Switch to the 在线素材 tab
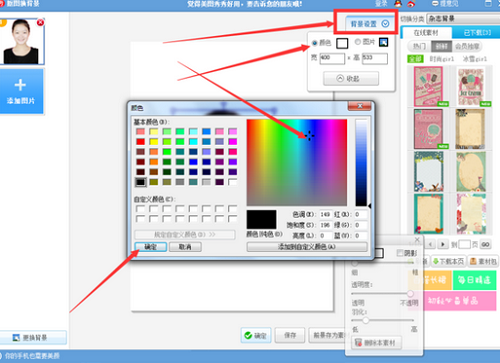Image resolution: width=500 pixels, height=363 pixels. pos(426,33)
